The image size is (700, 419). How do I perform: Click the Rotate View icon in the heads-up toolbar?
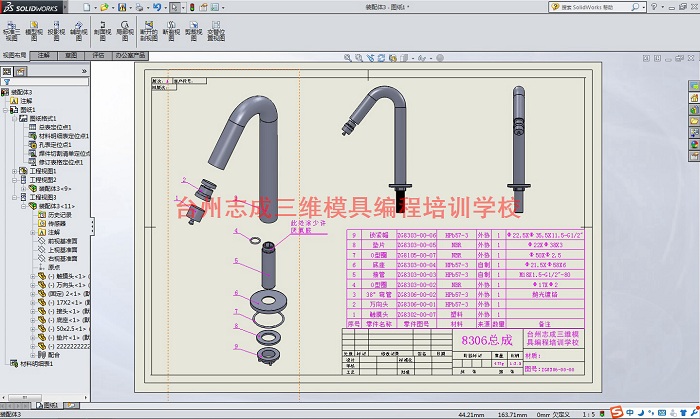coord(381,58)
